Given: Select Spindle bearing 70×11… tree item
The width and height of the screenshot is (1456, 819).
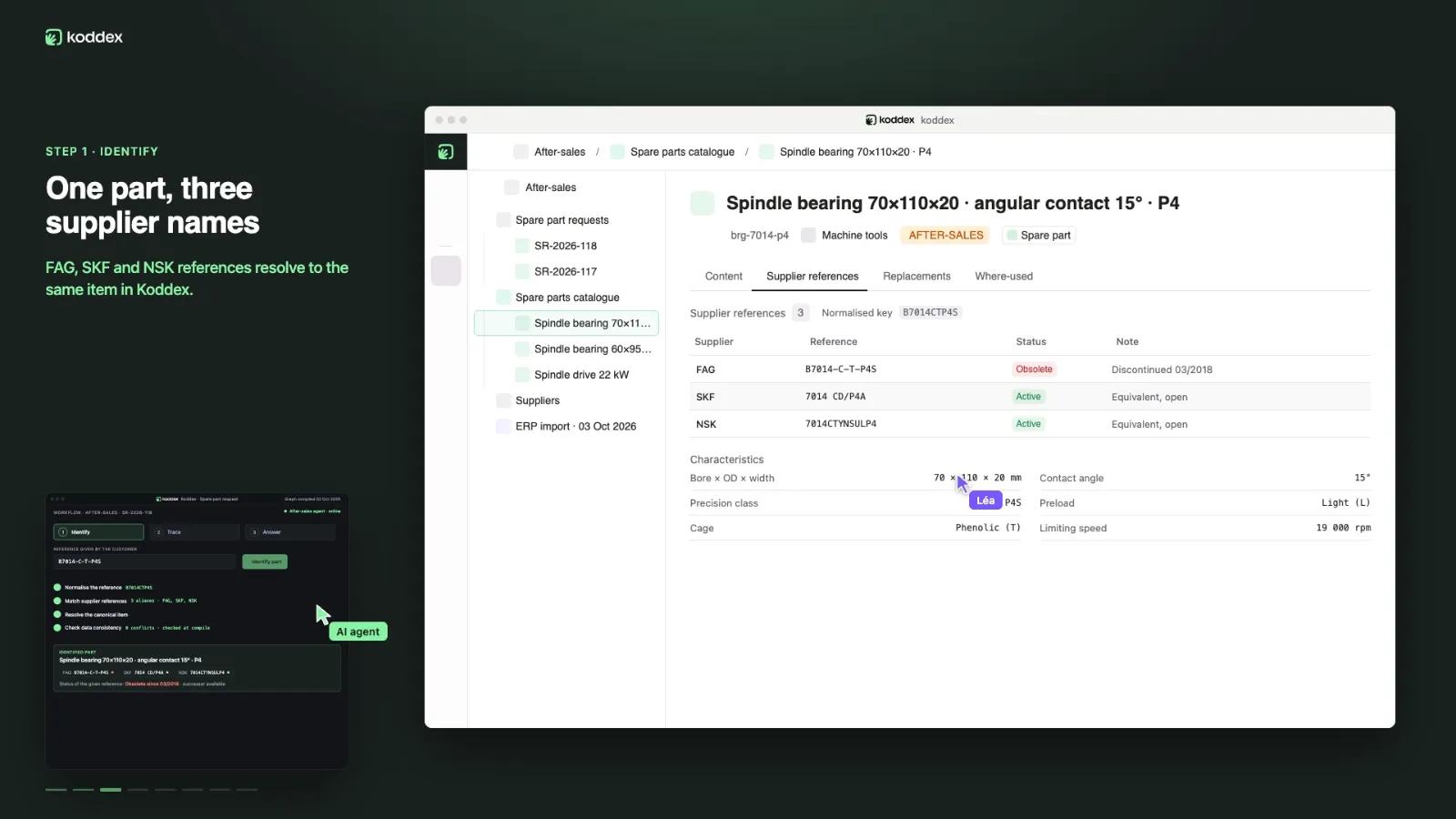Looking at the screenshot, I should tap(566, 323).
